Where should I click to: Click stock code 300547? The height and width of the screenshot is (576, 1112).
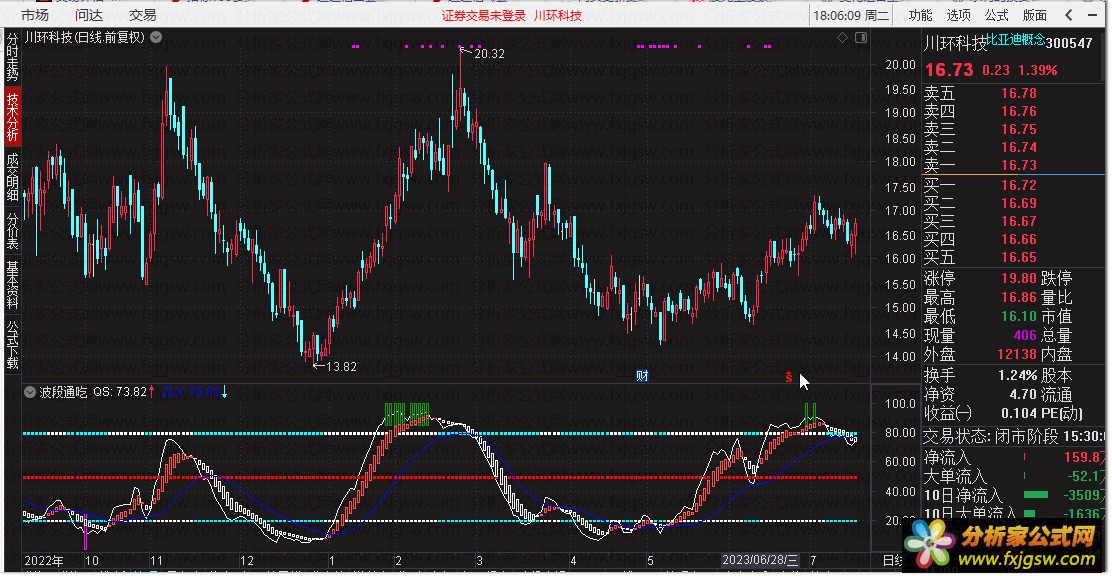point(1069,43)
